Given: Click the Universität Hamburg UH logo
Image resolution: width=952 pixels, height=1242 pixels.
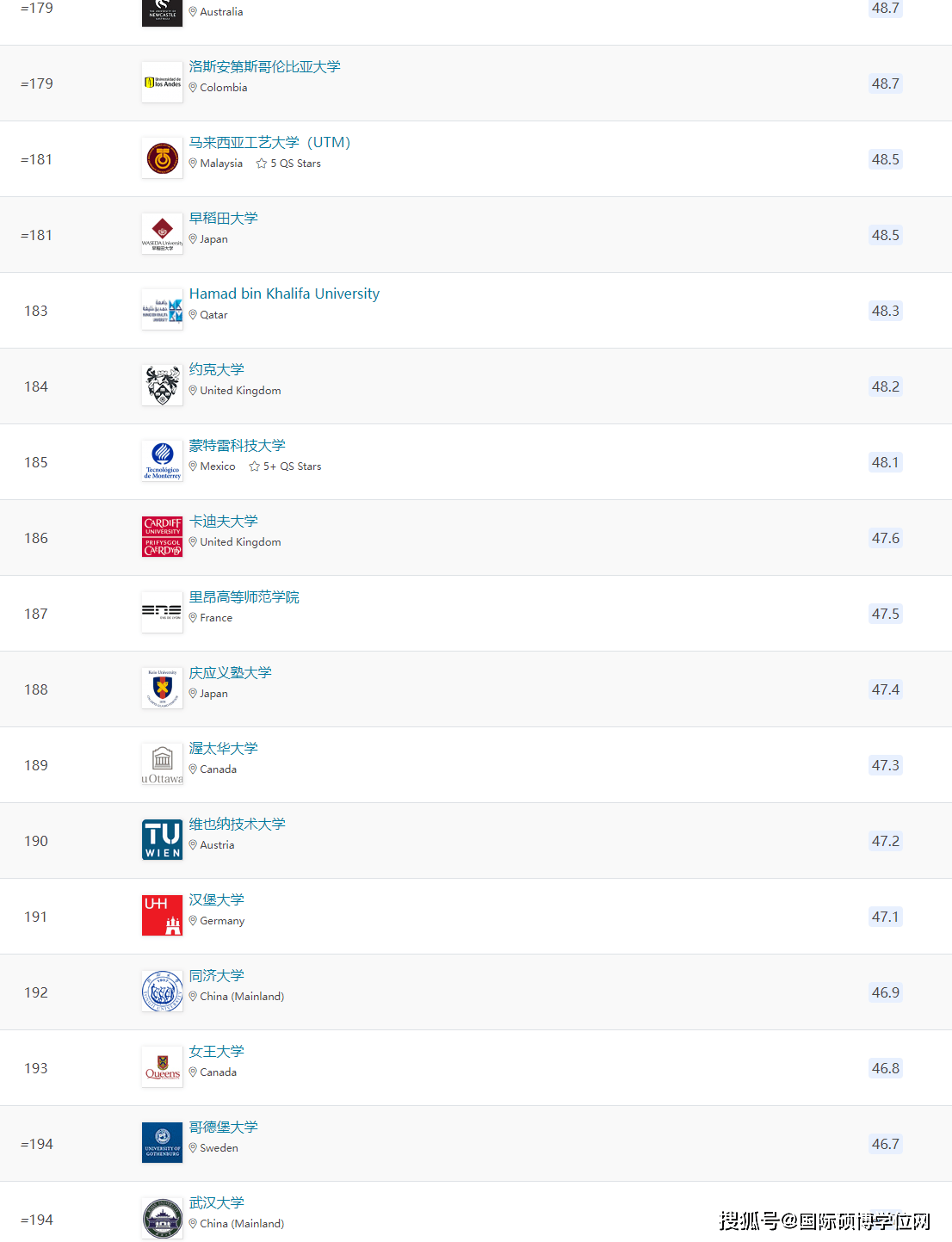Looking at the screenshot, I should [x=162, y=916].
